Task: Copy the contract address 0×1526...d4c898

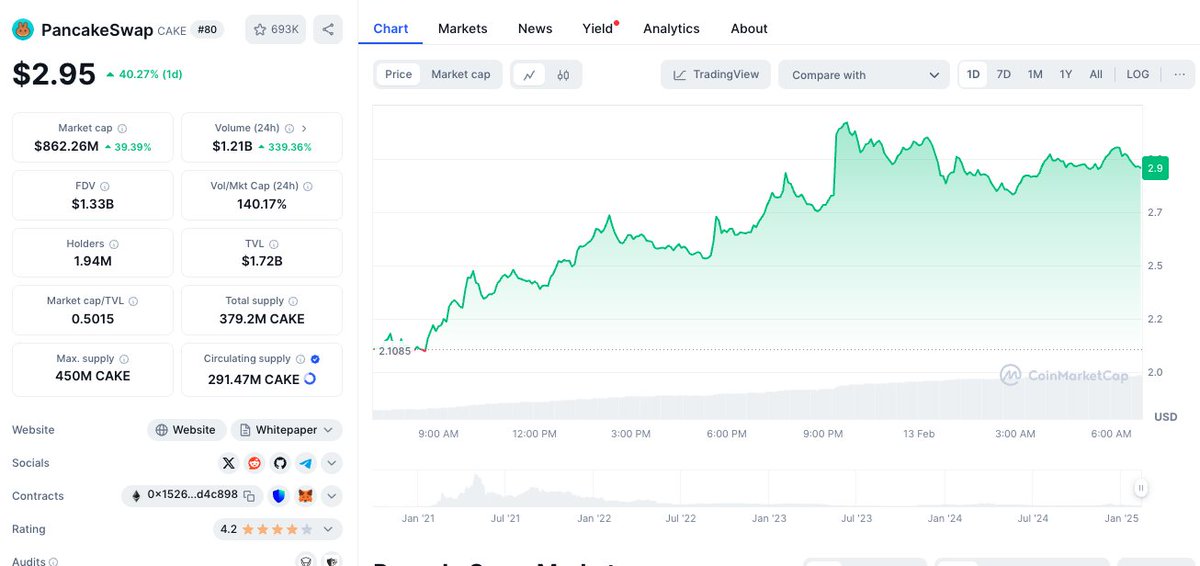Action: point(250,495)
